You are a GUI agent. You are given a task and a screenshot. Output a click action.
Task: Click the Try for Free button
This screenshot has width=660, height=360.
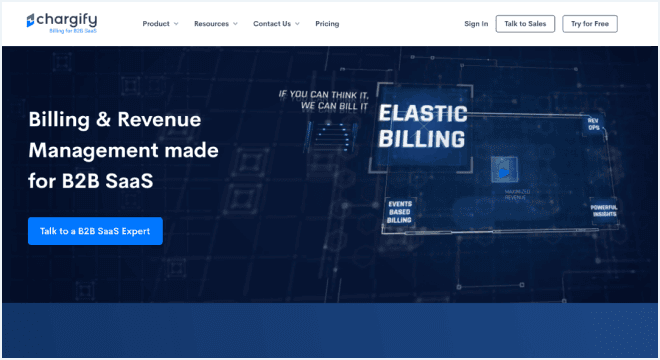coord(590,24)
